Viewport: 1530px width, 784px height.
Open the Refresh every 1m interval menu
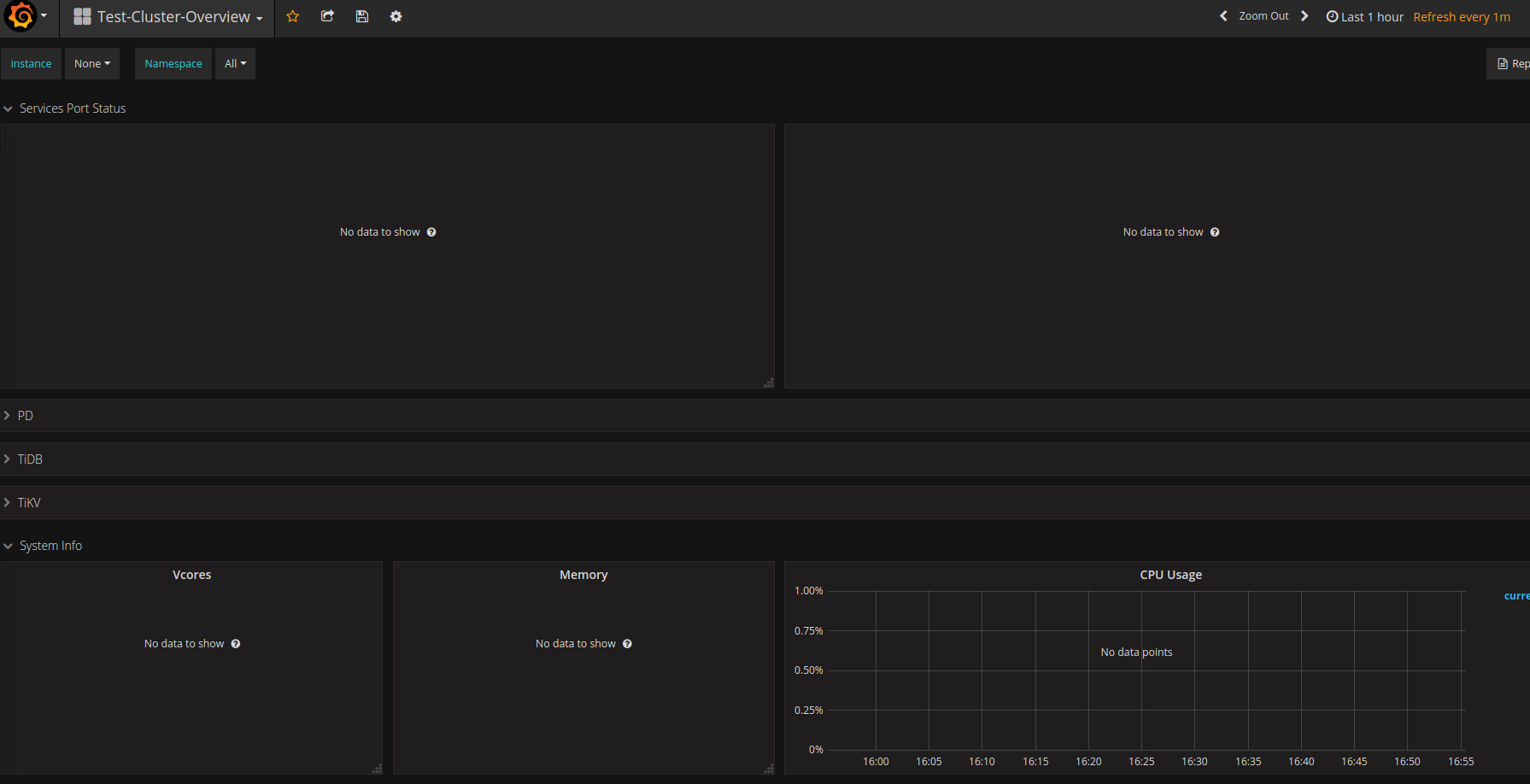pos(1461,16)
